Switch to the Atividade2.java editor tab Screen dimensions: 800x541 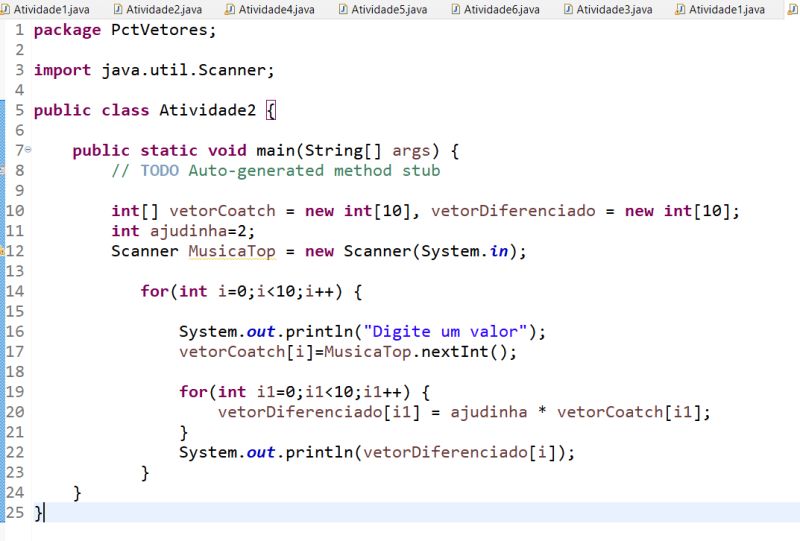pos(158,9)
